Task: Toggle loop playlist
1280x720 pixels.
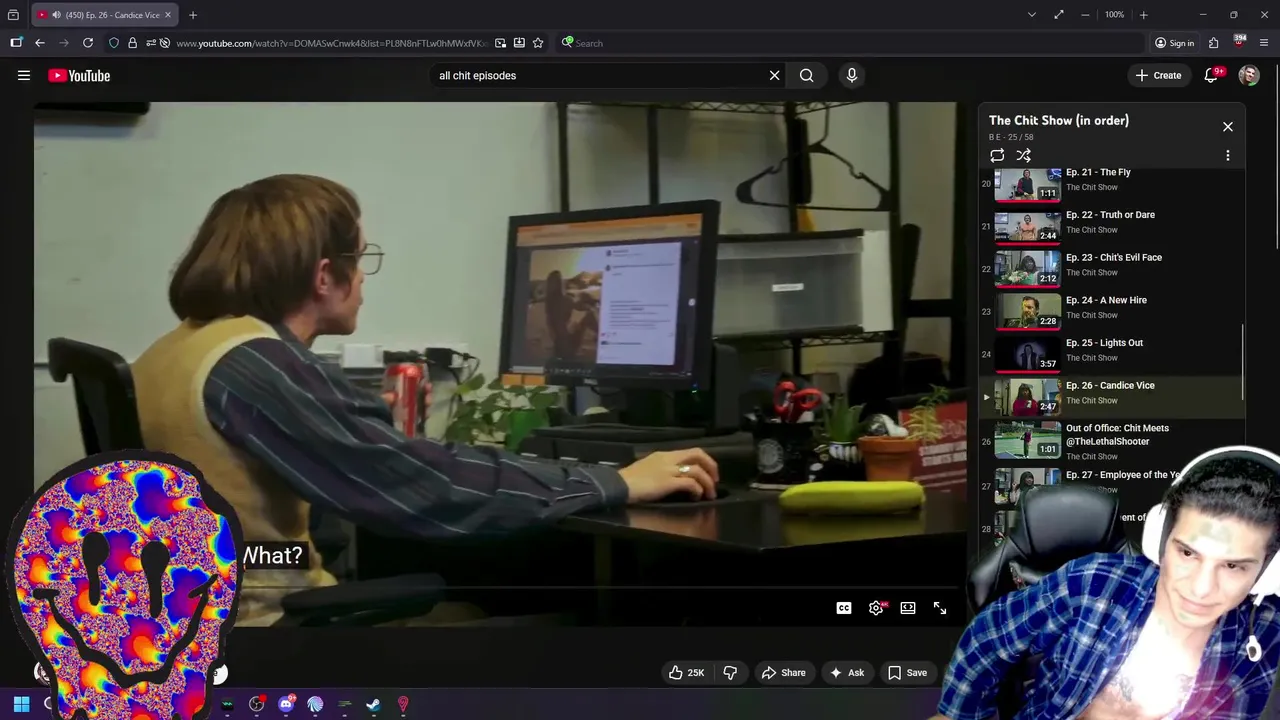Action: [997, 156]
